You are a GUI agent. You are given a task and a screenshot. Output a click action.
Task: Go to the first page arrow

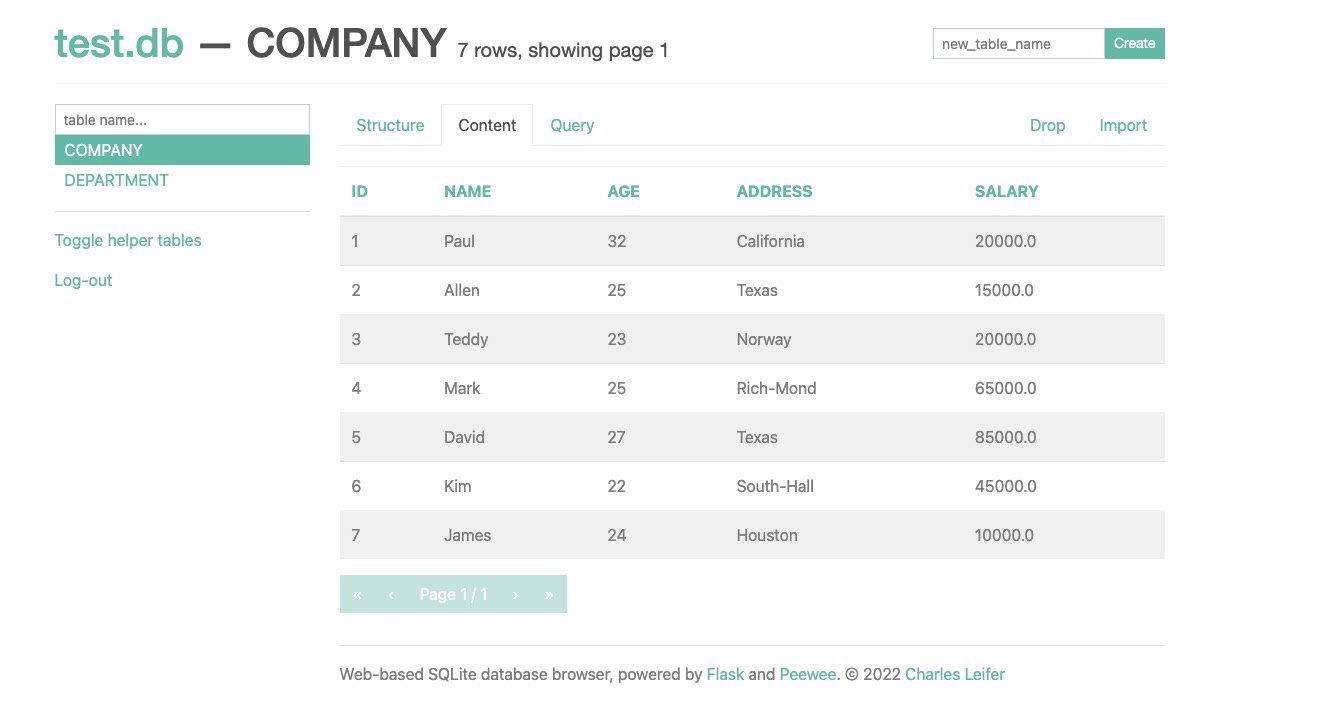pos(357,594)
